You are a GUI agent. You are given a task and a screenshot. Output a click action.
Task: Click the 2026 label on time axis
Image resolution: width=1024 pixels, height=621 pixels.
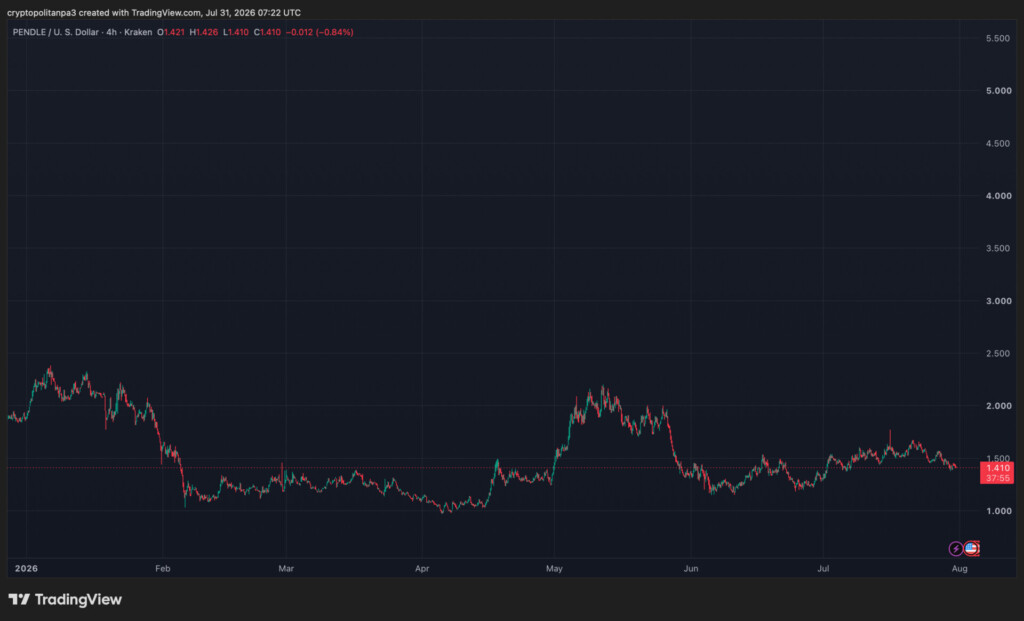tap(26, 569)
